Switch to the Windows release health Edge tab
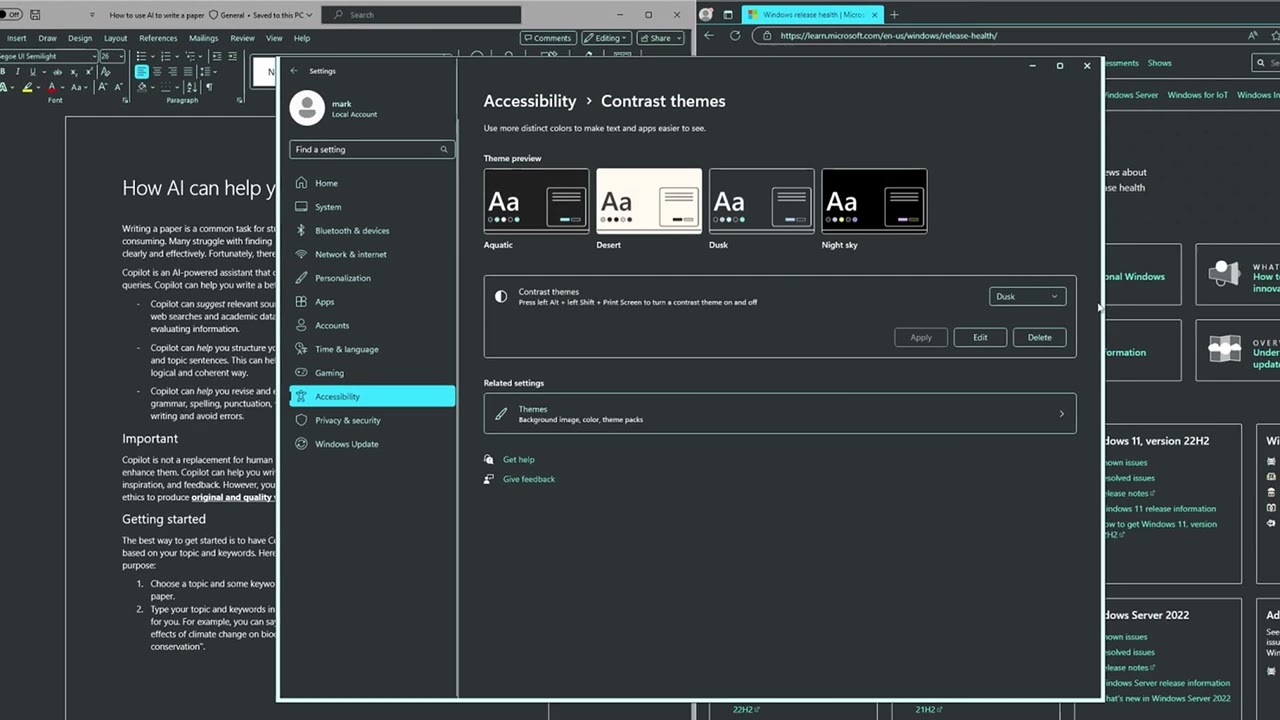Viewport: 1280px width, 720px height. coord(812,14)
